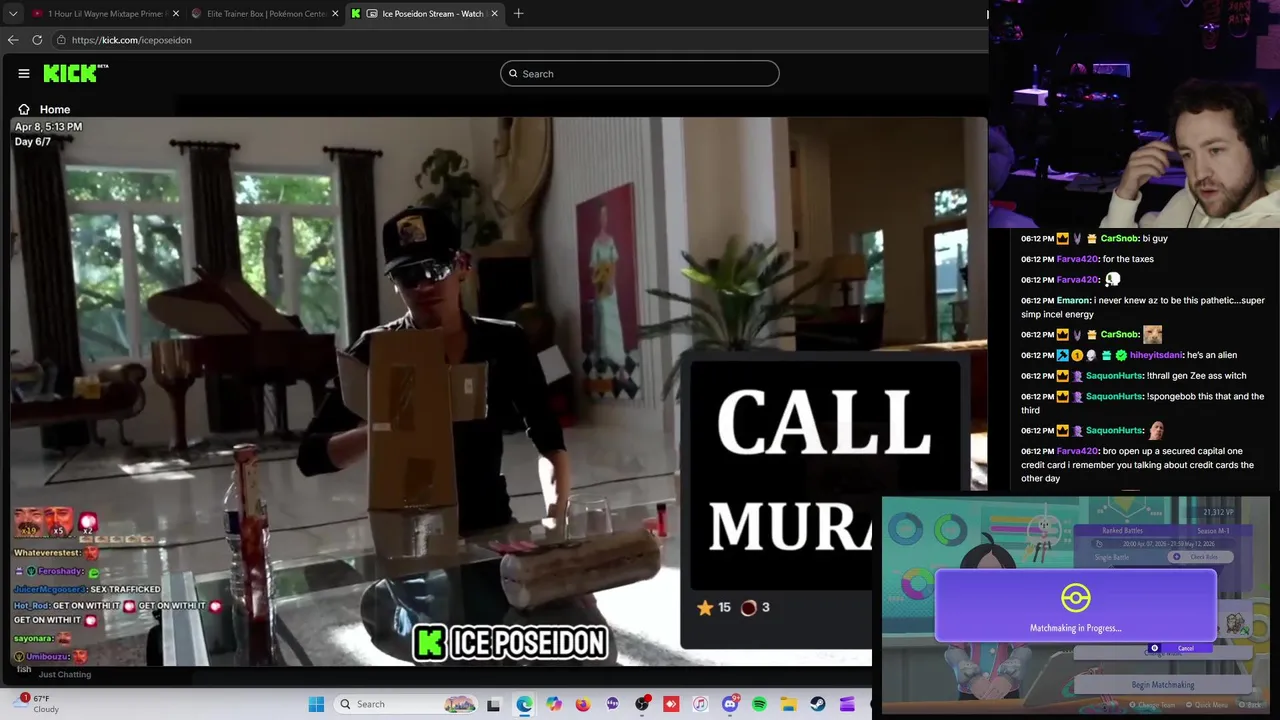Click the Matchmaking in Progress message
Screen dimensions: 1280x720
pyautogui.click(x=1076, y=628)
